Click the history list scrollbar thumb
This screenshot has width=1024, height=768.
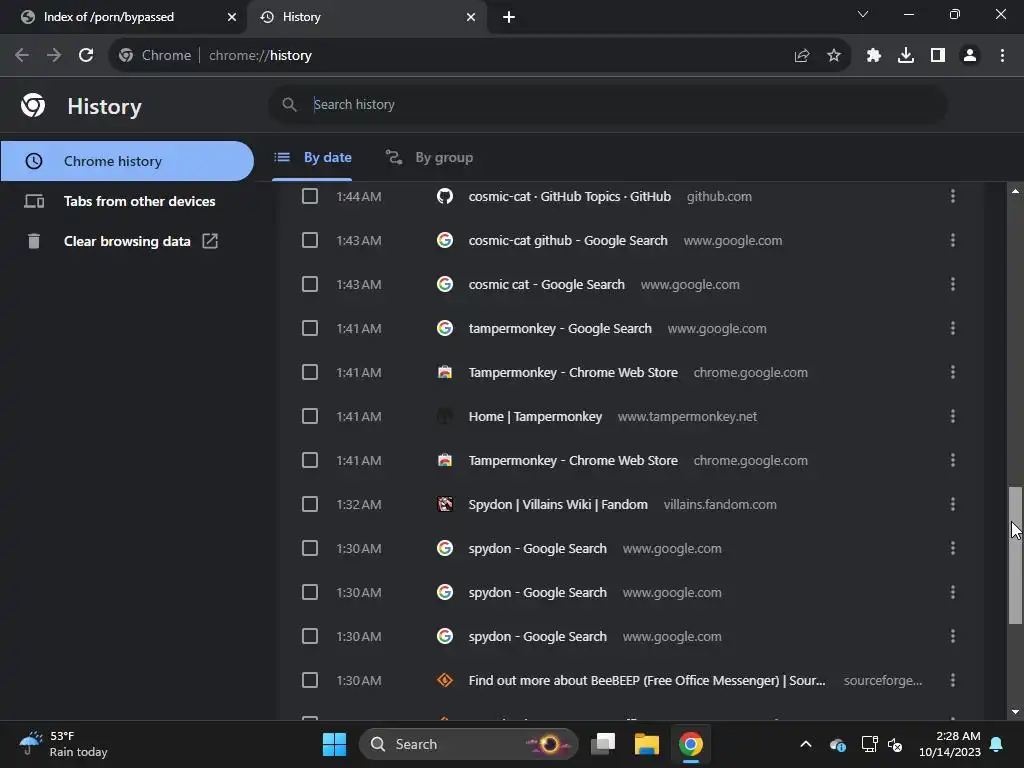(x=1015, y=555)
